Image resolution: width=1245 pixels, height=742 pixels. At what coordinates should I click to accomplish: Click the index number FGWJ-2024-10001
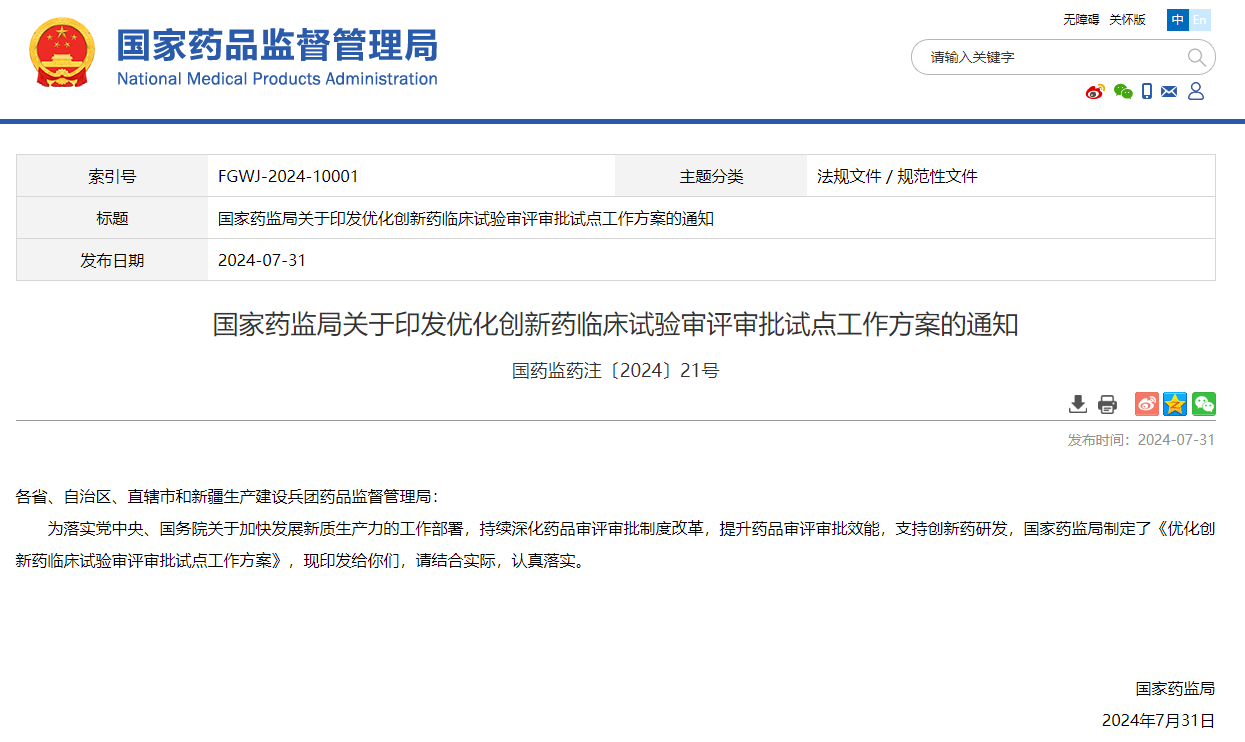click(288, 177)
